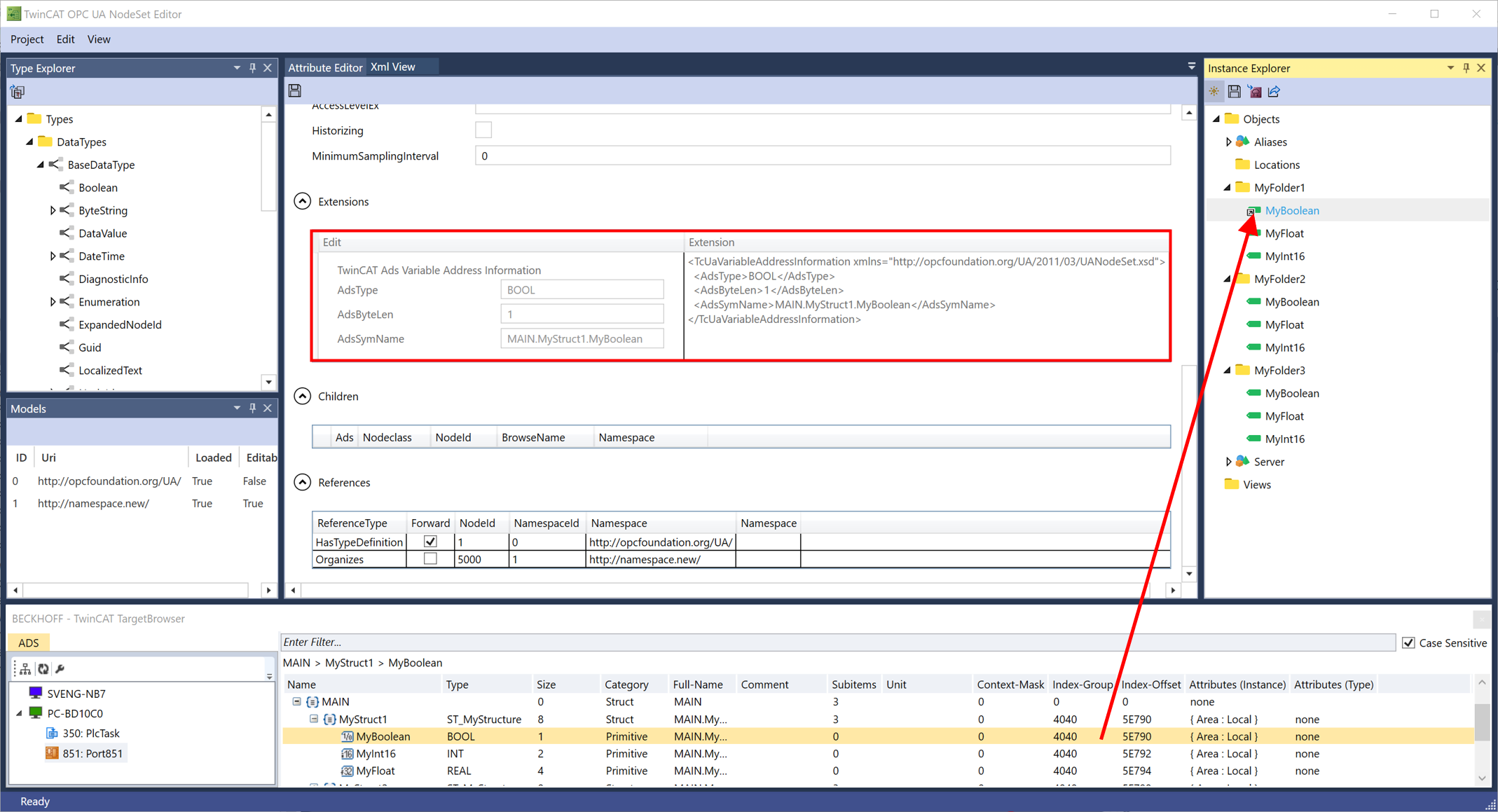Click the TwinCAT app icon in title bar
Viewport: 1498px width, 812px height.
[13, 13]
